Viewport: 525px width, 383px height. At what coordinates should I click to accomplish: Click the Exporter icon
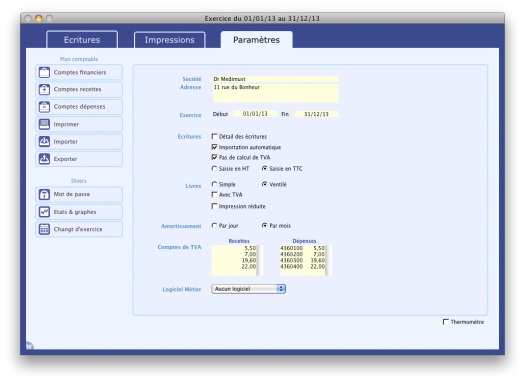[45, 159]
